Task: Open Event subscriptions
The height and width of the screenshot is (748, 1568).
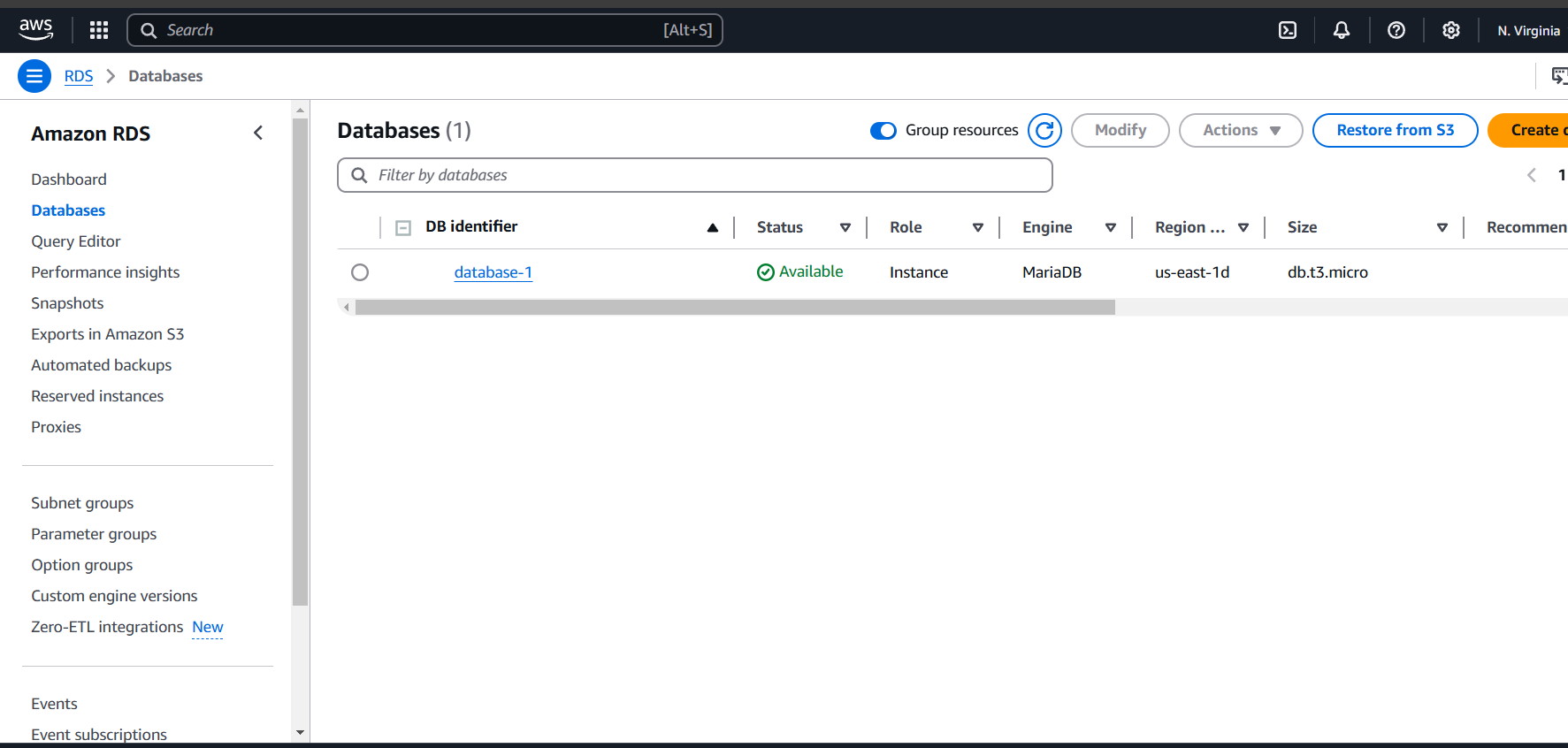Action: point(99,735)
